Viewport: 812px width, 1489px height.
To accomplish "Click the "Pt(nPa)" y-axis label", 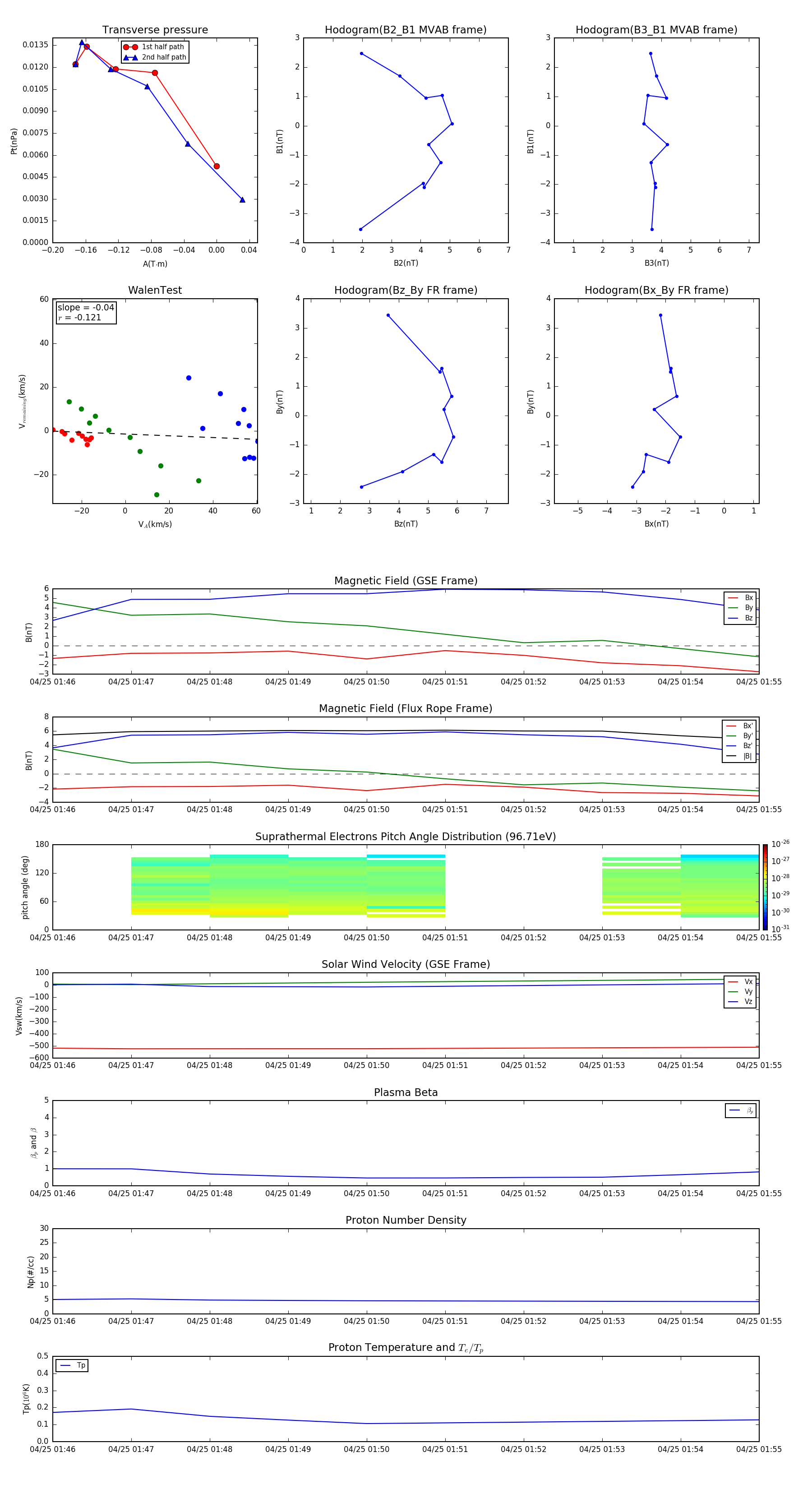I will (x=14, y=140).
